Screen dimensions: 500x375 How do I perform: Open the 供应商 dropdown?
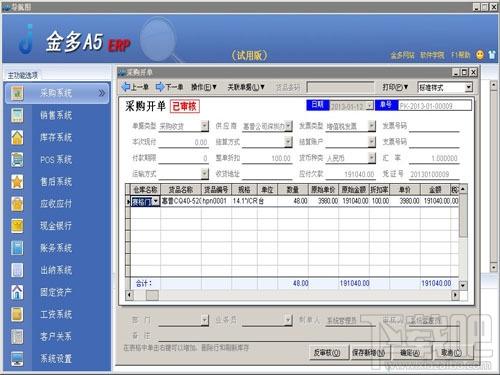[x=288, y=126]
